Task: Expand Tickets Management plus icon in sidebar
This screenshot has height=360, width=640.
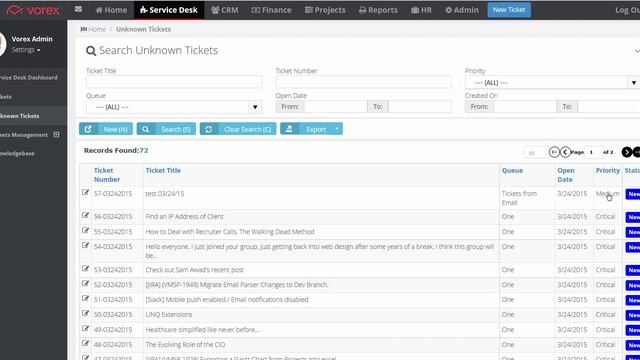Action: [56, 134]
